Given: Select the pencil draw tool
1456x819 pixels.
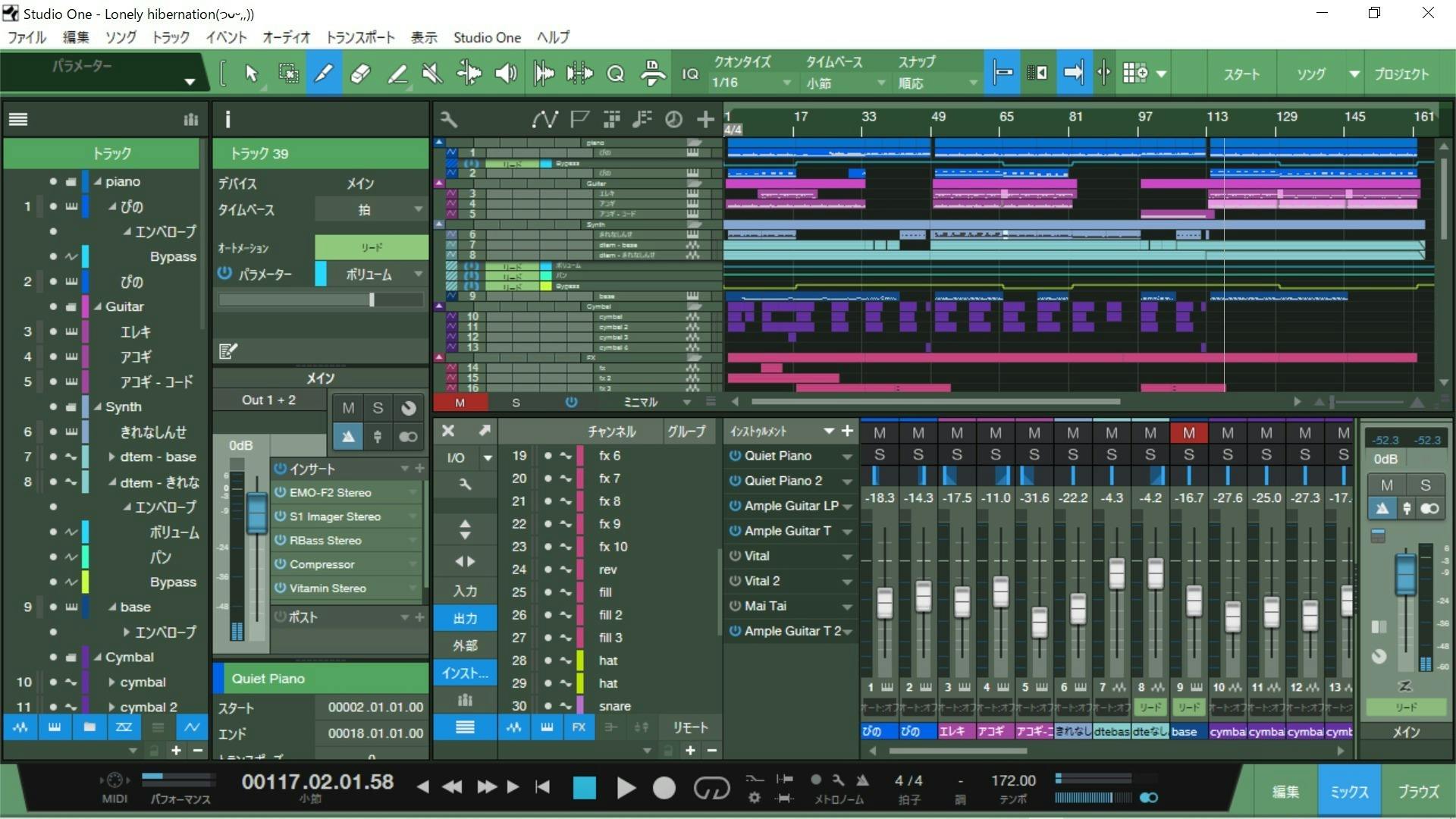Looking at the screenshot, I should [322, 74].
